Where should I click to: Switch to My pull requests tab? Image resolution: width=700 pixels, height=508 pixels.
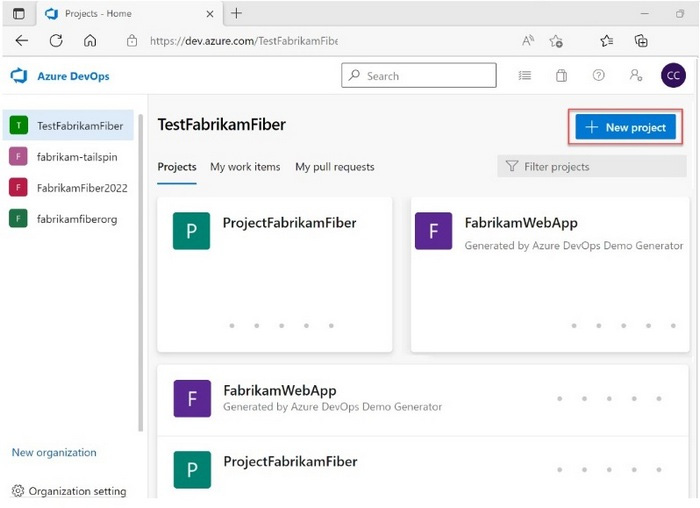pyautogui.click(x=335, y=167)
